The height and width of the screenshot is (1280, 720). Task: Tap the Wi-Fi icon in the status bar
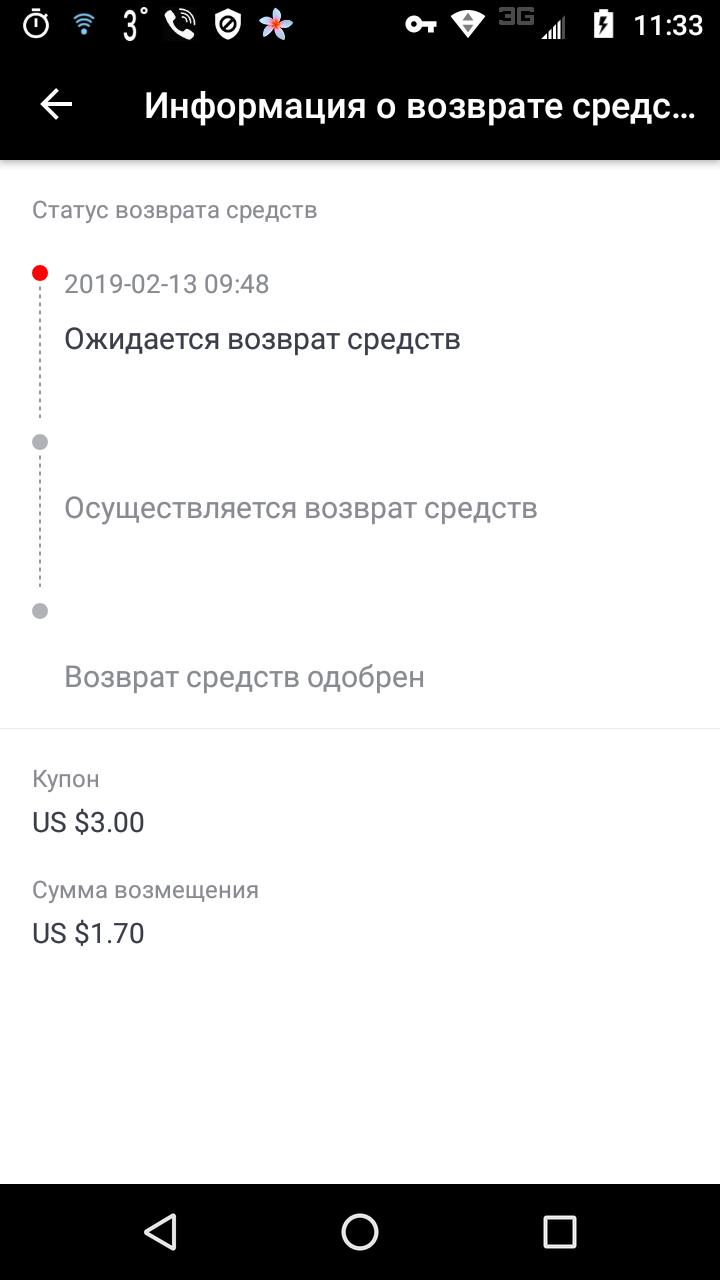[84, 25]
